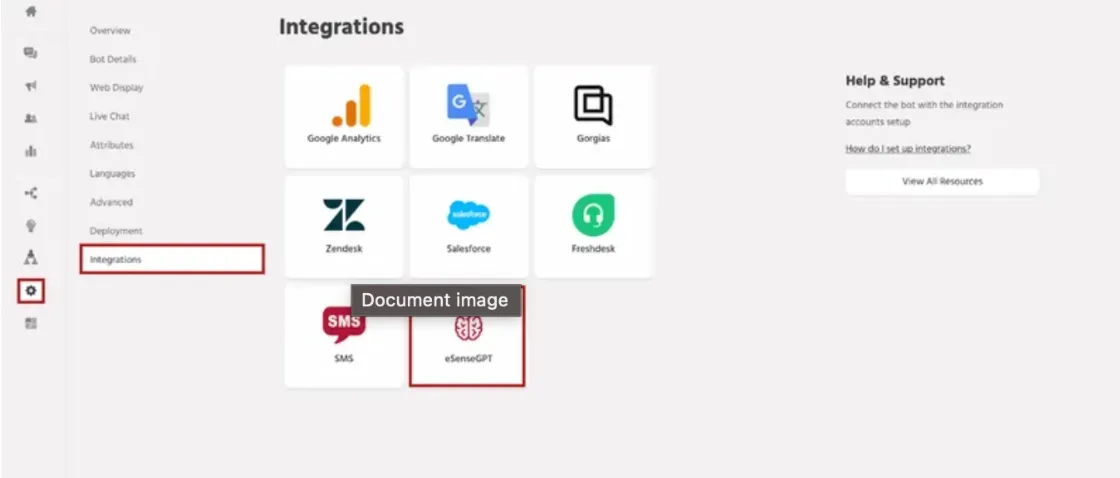Go to Attributes settings
The image size is (1120, 478).
tap(111, 145)
